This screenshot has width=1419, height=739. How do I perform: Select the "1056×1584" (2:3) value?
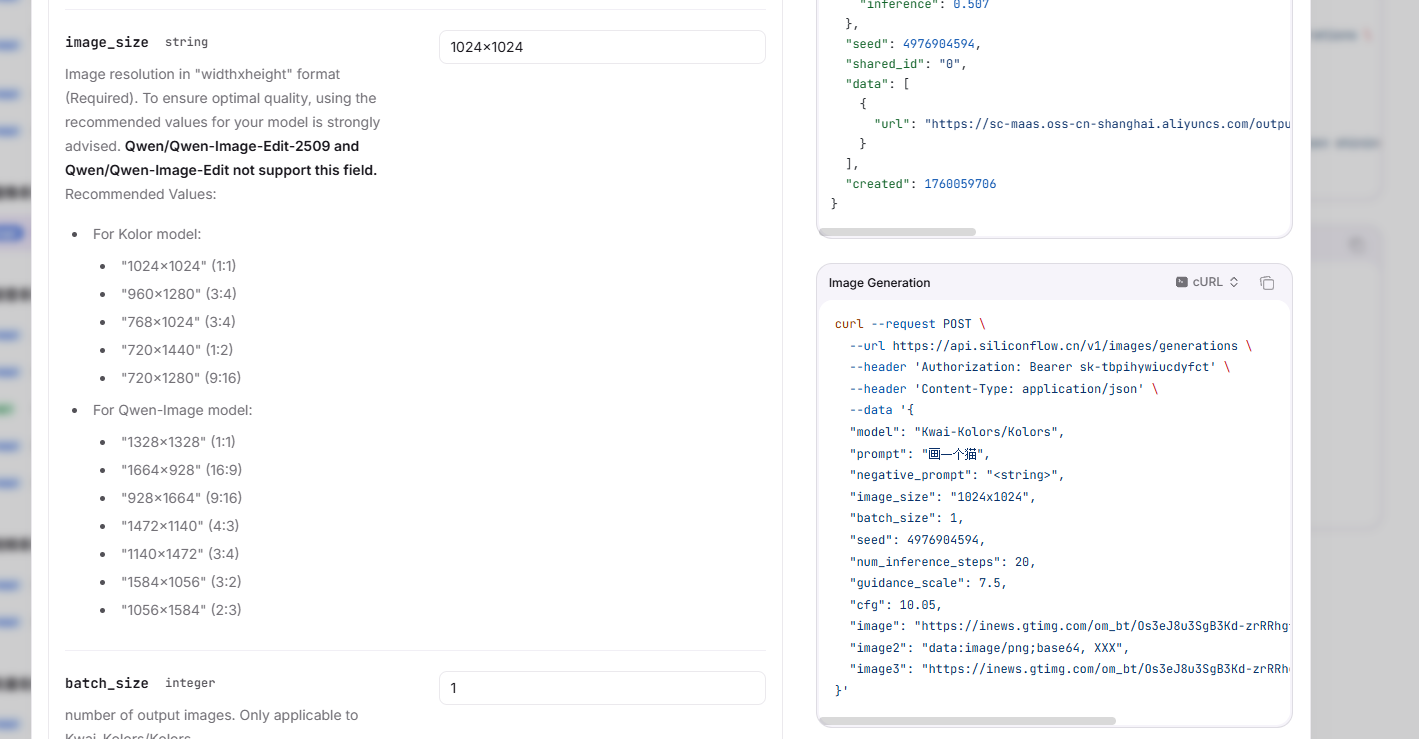(x=181, y=610)
